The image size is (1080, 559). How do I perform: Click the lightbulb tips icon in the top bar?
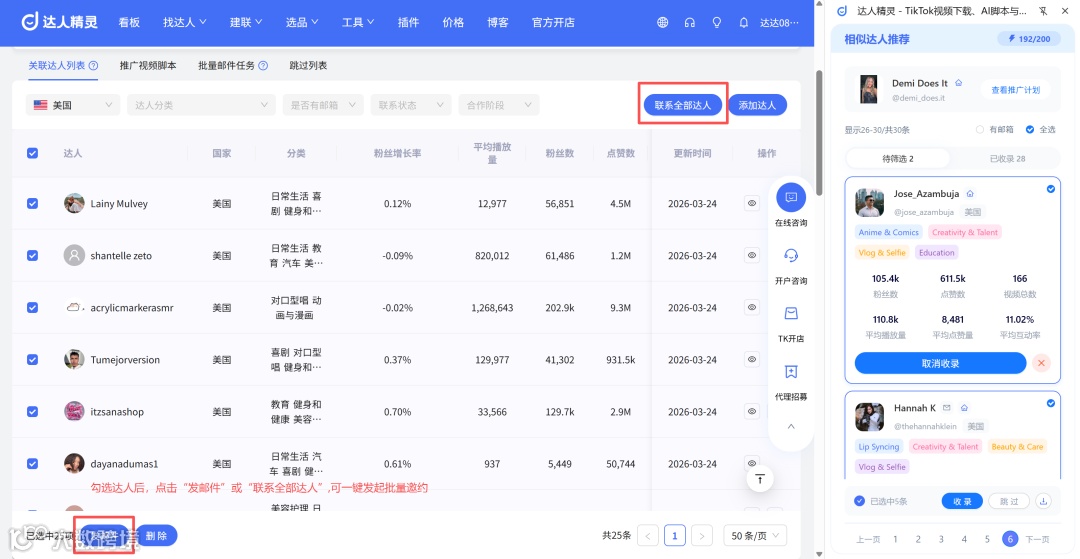716,22
